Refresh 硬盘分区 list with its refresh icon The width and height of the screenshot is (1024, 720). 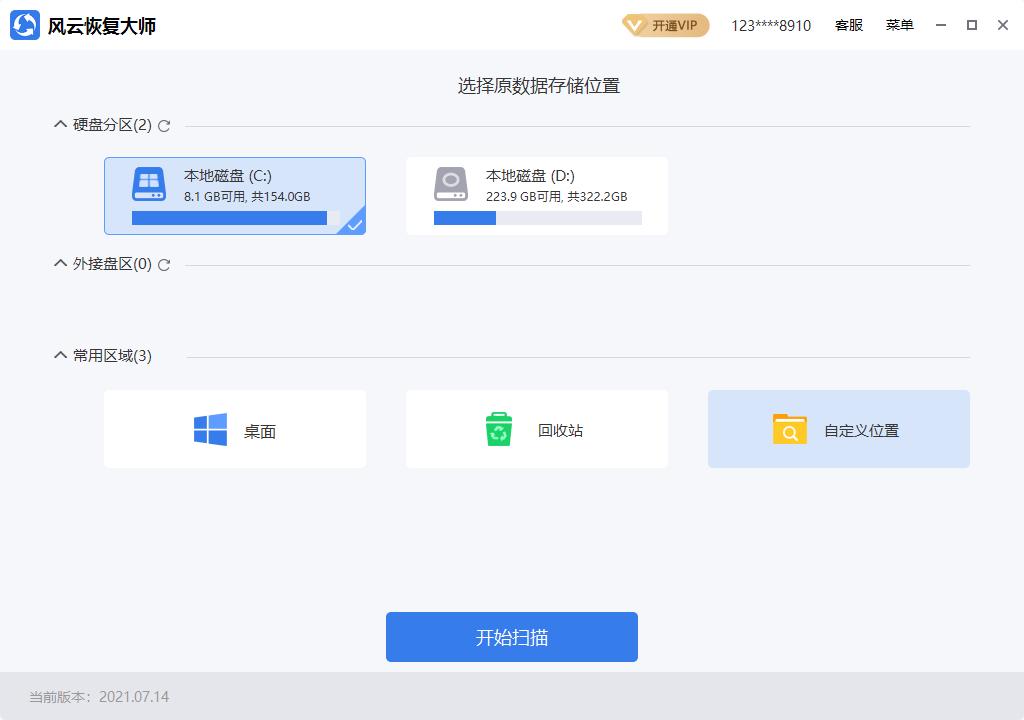click(164, 126)
